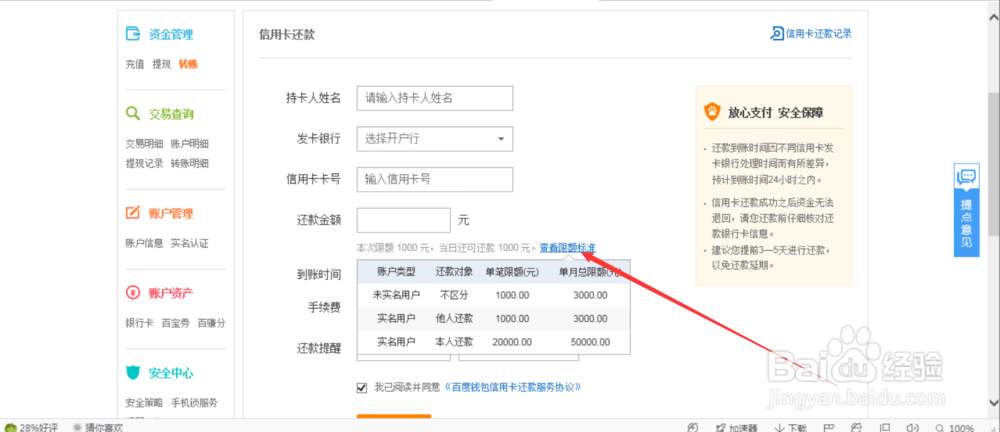The height and width of the screenshot is (432, 1000).
Task: Click 他人还款 cell in limits table
Action: tap(454, 318)
